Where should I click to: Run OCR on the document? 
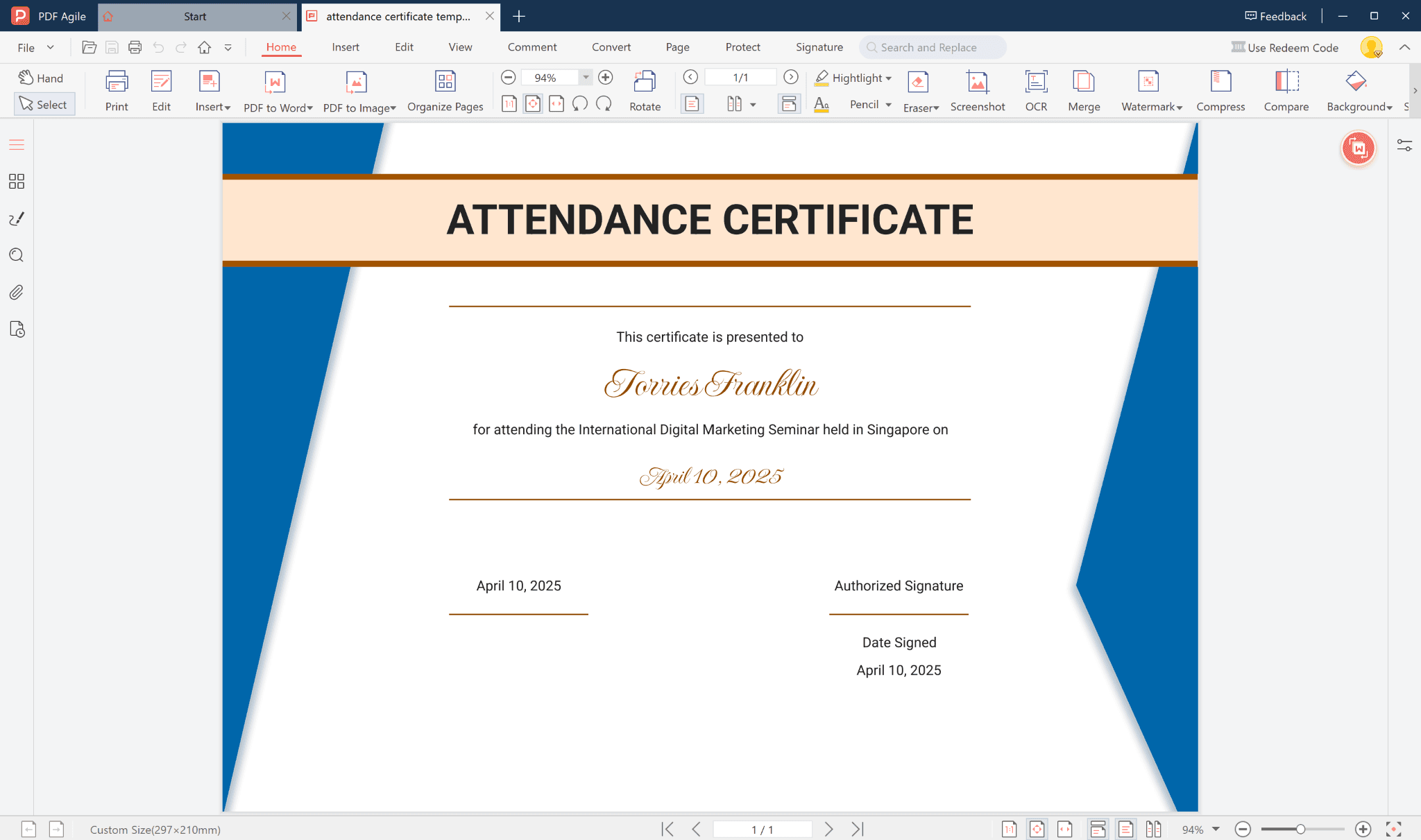point(1035,89)
